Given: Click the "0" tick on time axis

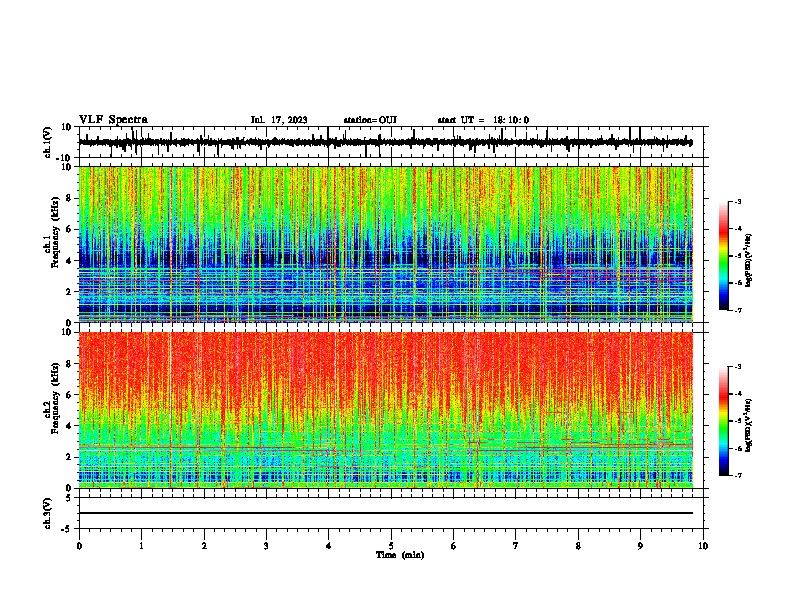Looking at the screenshot, I should (79, 546).
